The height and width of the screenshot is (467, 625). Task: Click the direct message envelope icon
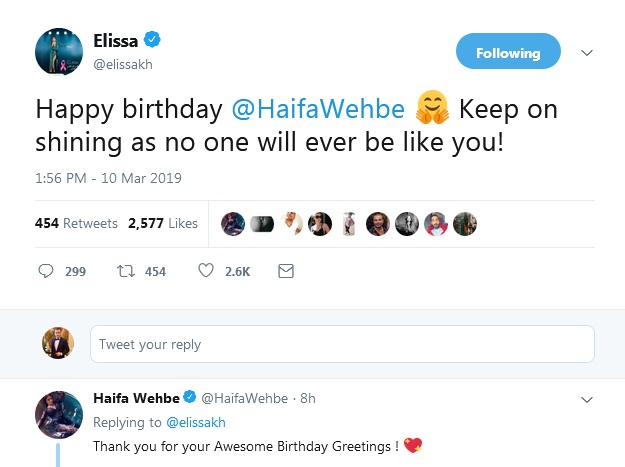285,271
